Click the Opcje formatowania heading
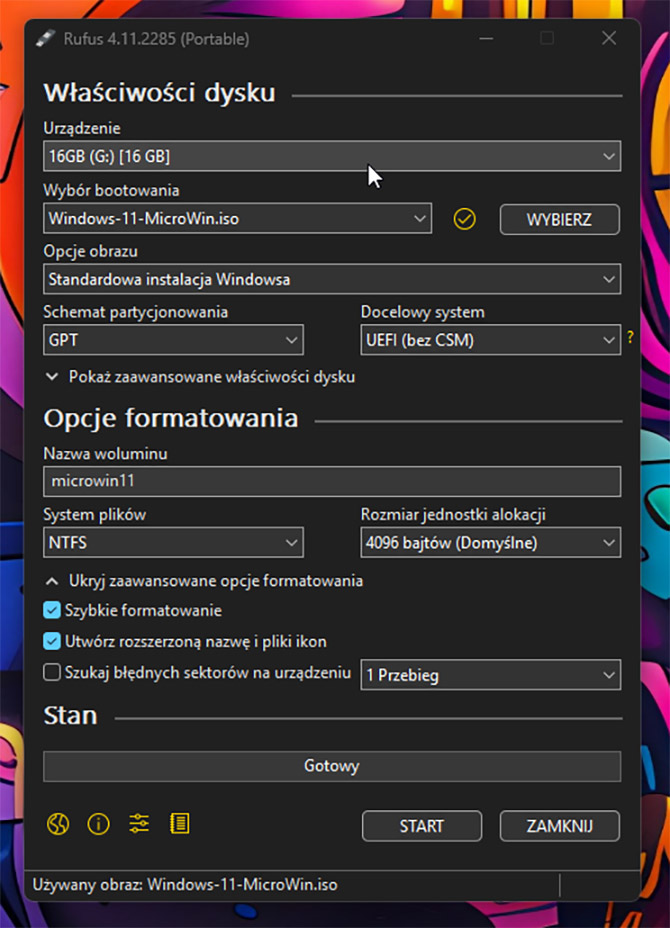 coord(171,418)
